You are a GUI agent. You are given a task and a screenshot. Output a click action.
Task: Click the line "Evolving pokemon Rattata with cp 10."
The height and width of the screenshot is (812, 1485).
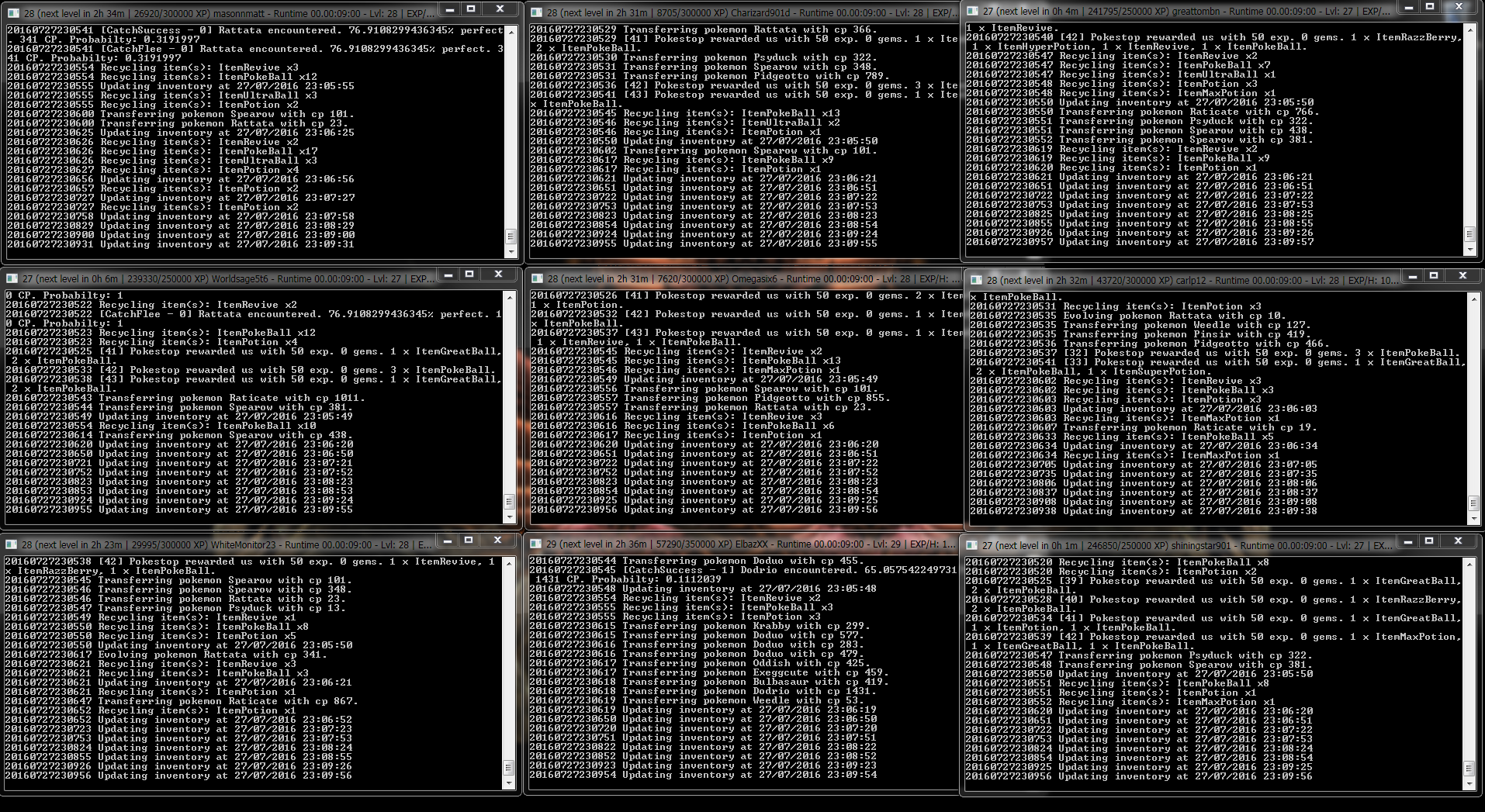tap(1127, 316)
